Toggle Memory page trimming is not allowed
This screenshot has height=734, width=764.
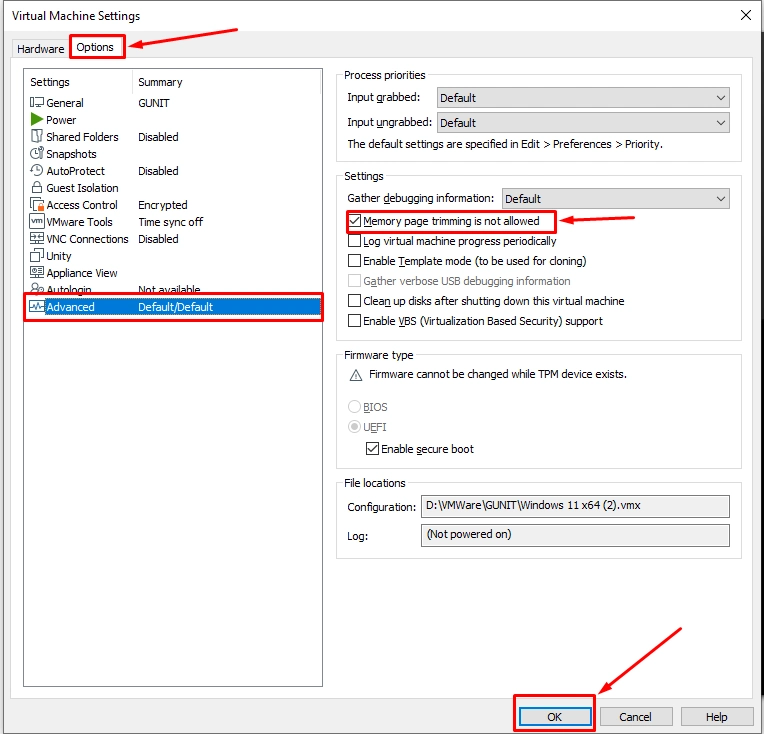(355, 221)
